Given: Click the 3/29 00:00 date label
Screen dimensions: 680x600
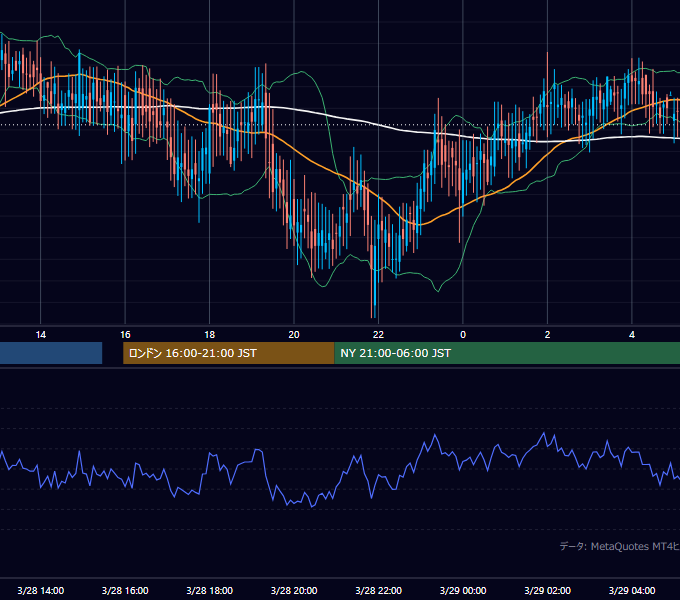Looking at the screenshot, I should pyautogui.click(x=463, y=590).
